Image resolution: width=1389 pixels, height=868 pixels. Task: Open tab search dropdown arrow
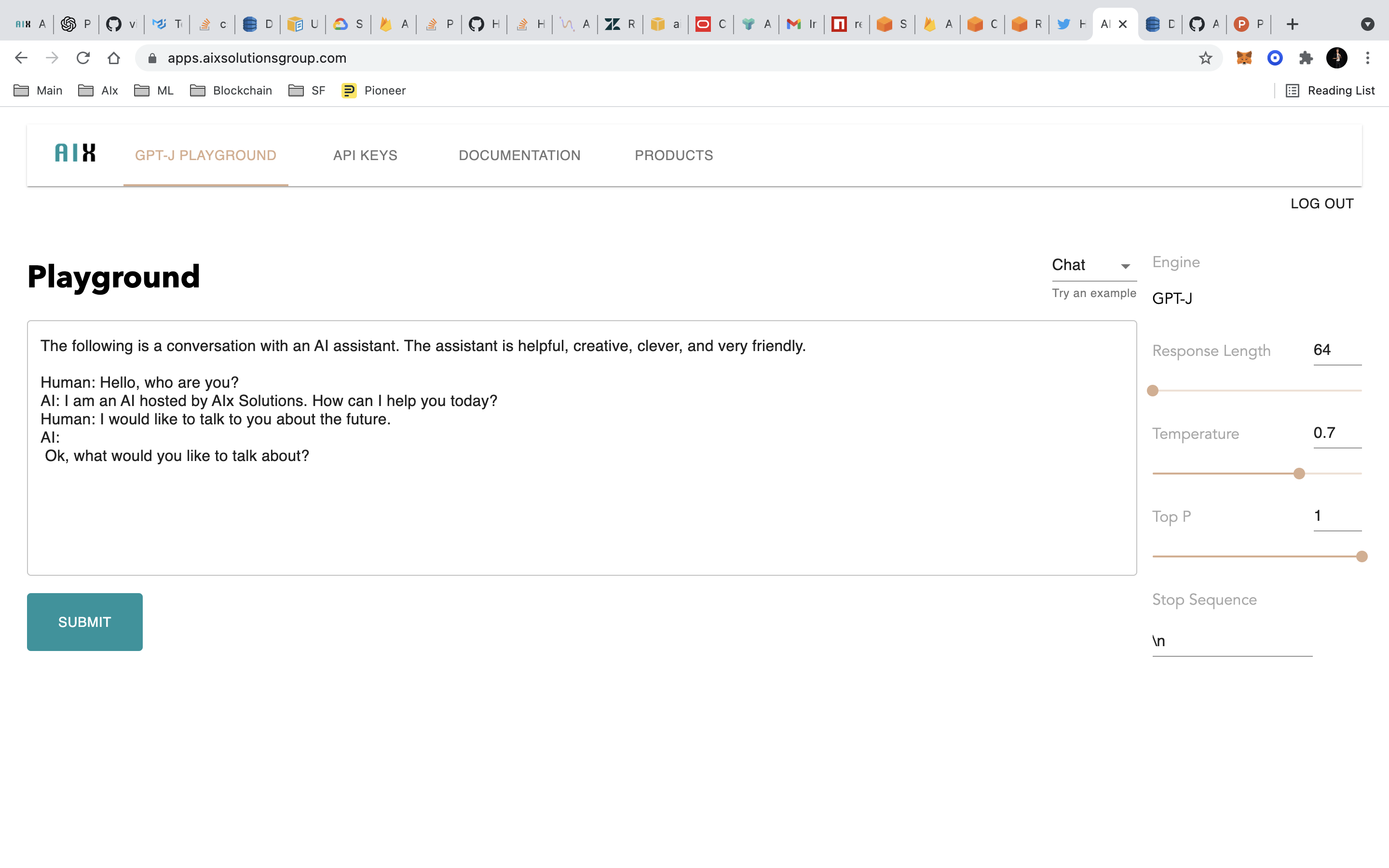coord(1368,24)
